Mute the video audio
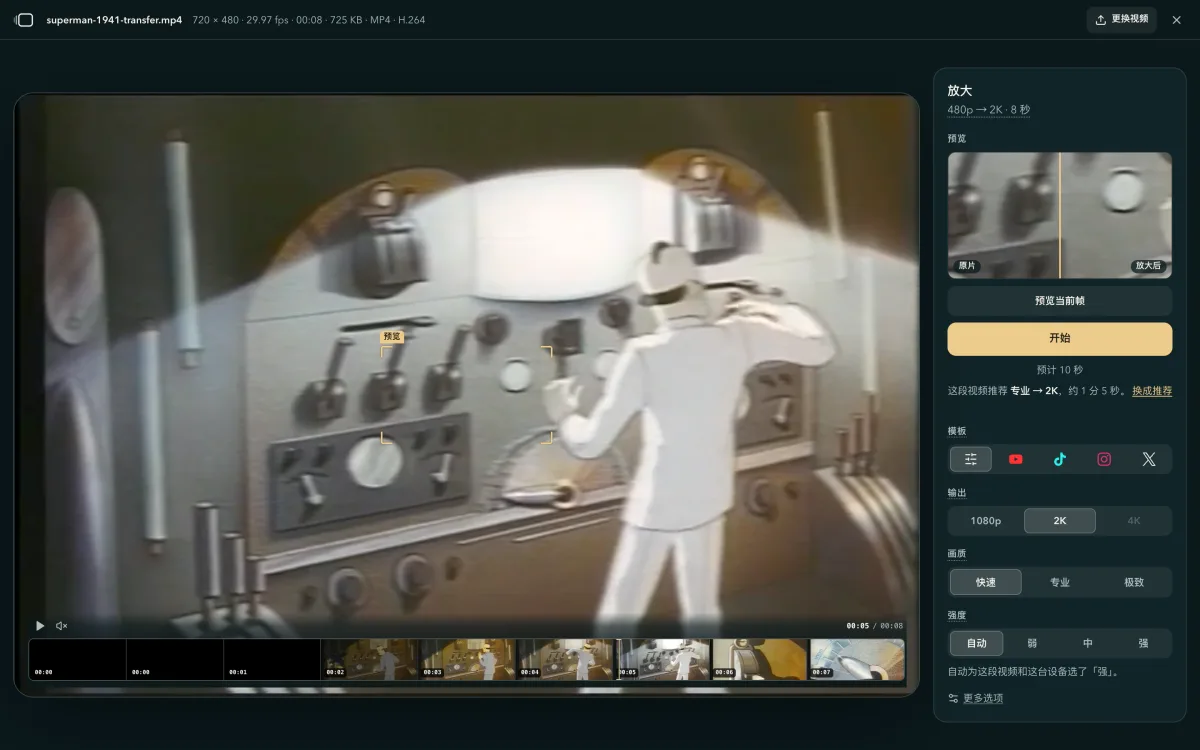 tap(61, 626)
